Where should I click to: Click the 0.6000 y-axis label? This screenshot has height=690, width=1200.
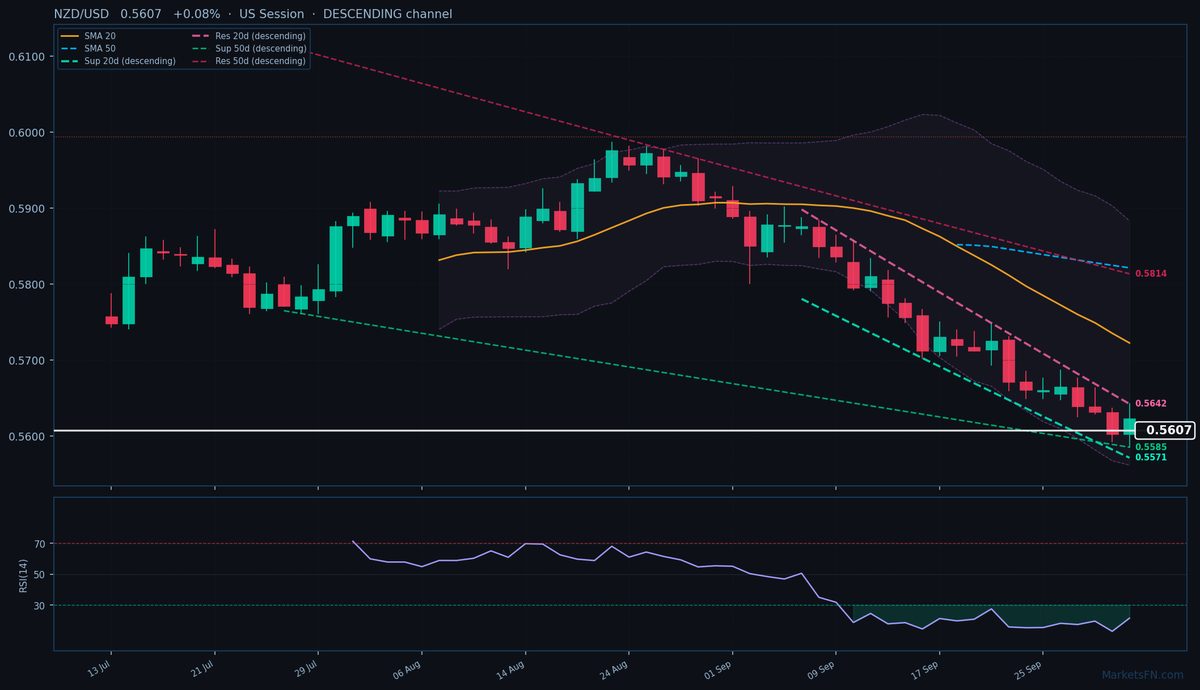tap(27, 133)
